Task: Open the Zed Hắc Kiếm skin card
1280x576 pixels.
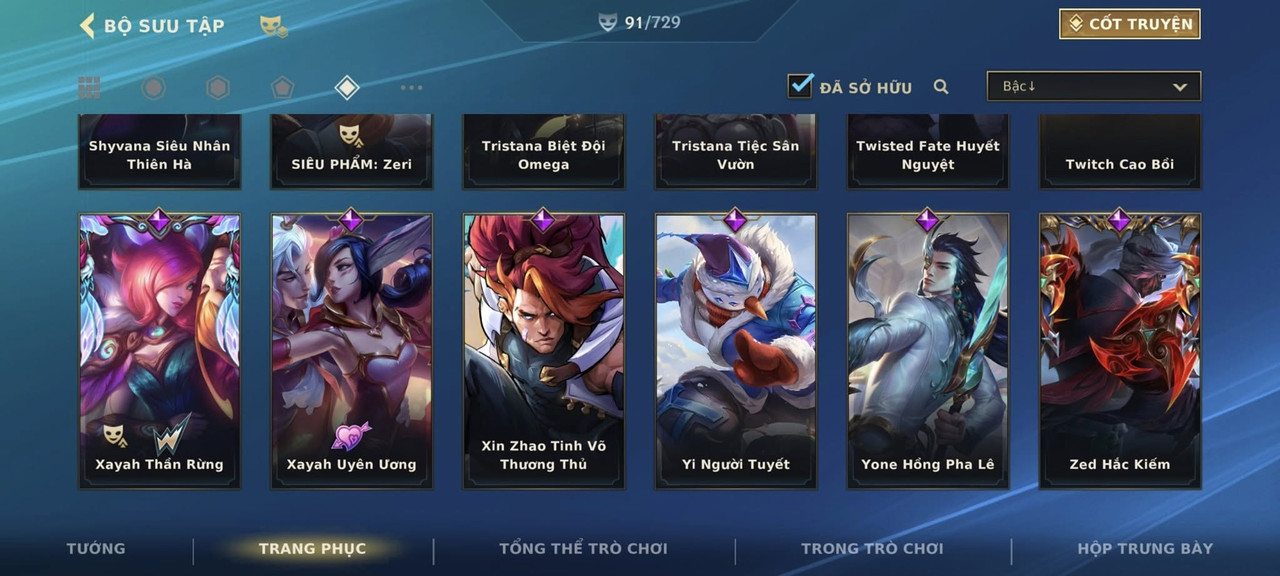Action: pos(1120,350)
